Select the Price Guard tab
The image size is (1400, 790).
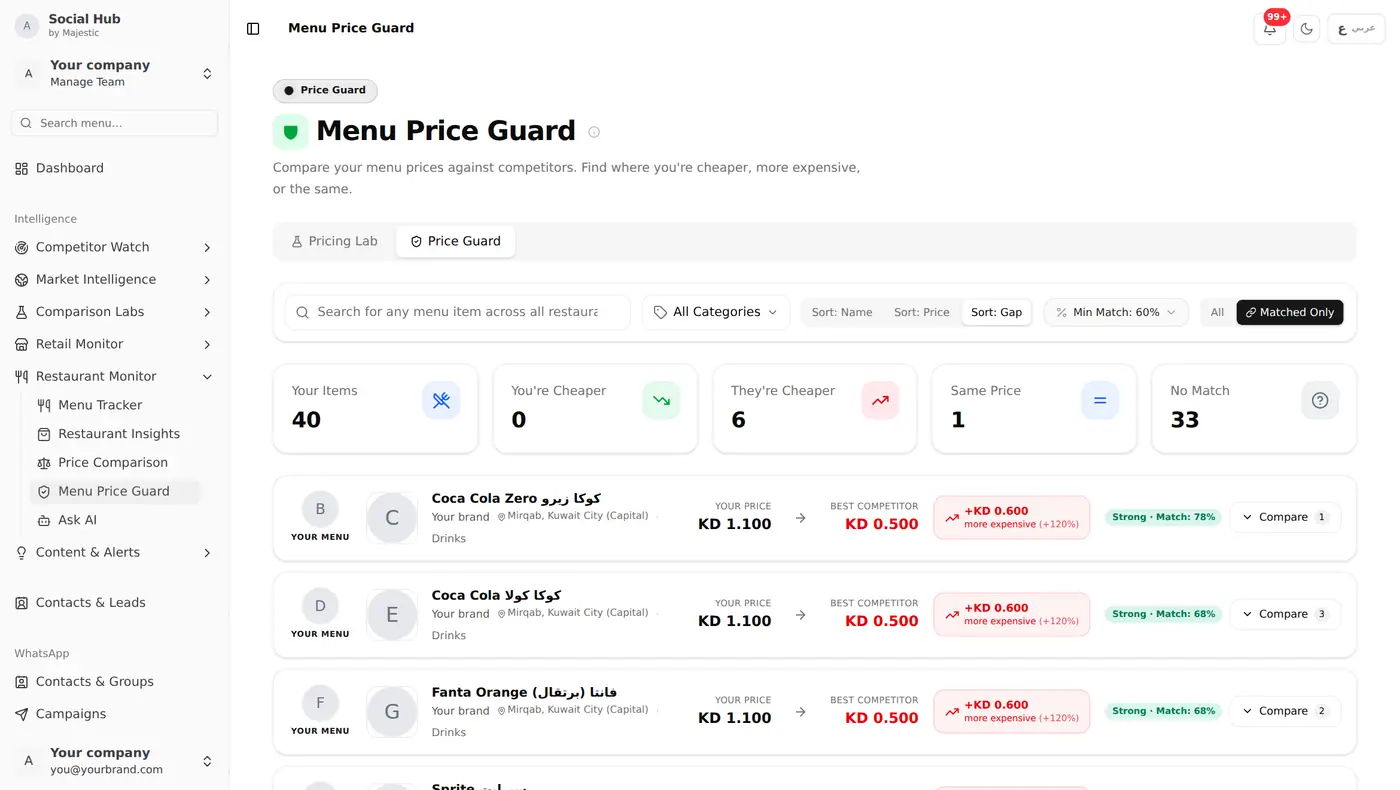455,241
